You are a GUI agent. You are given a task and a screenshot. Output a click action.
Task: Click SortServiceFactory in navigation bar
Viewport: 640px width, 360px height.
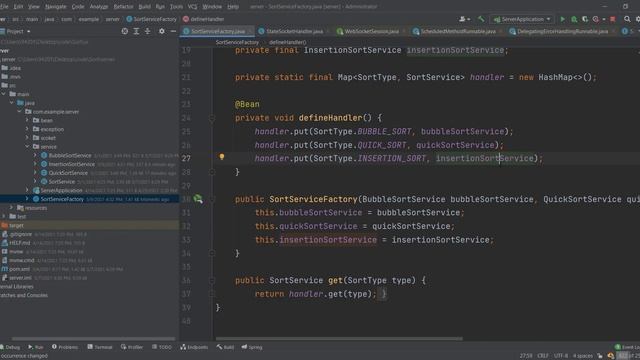(x=151, y=19)
